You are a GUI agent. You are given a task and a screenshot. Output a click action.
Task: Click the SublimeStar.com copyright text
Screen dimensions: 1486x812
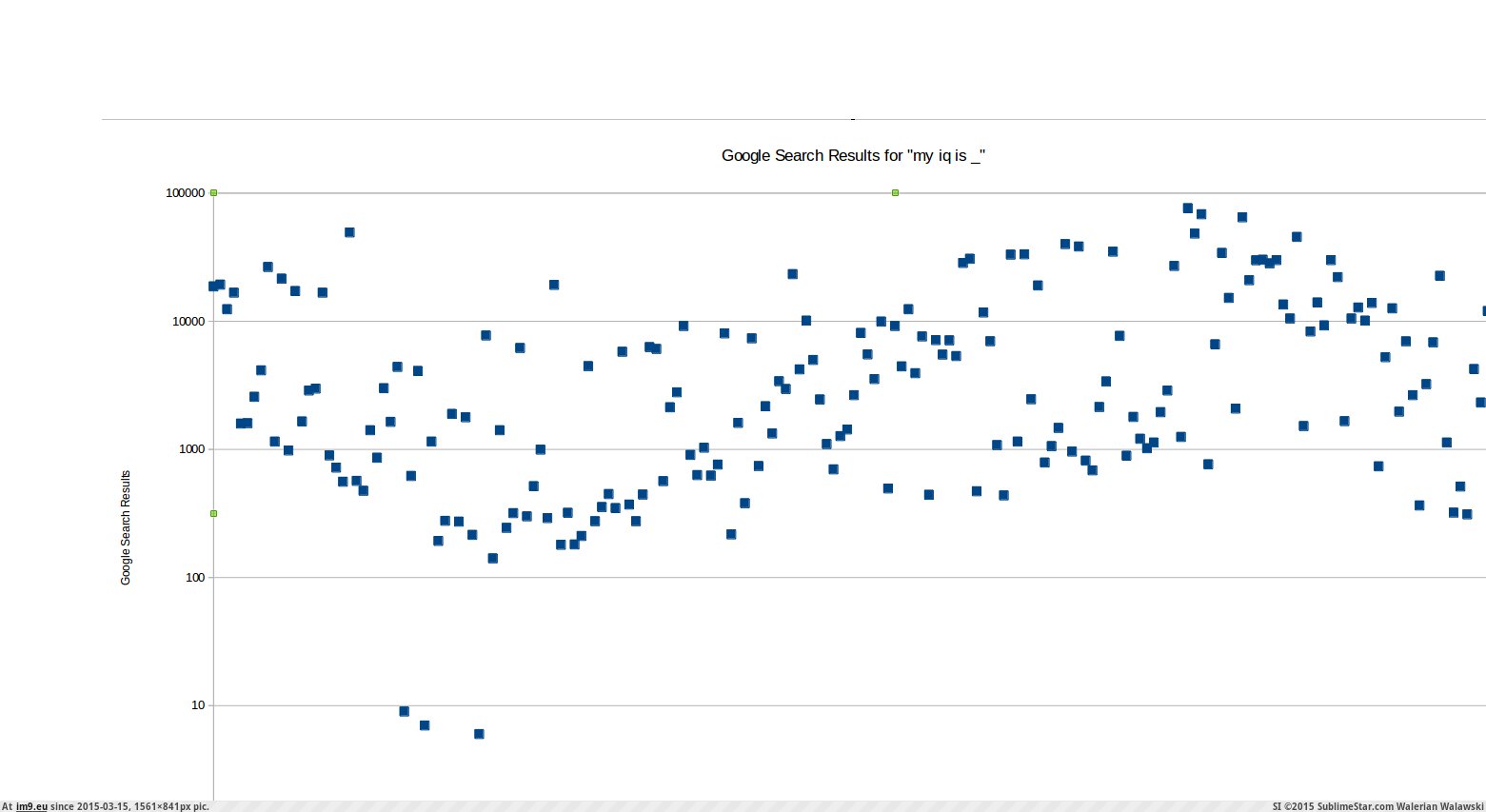1377,806
